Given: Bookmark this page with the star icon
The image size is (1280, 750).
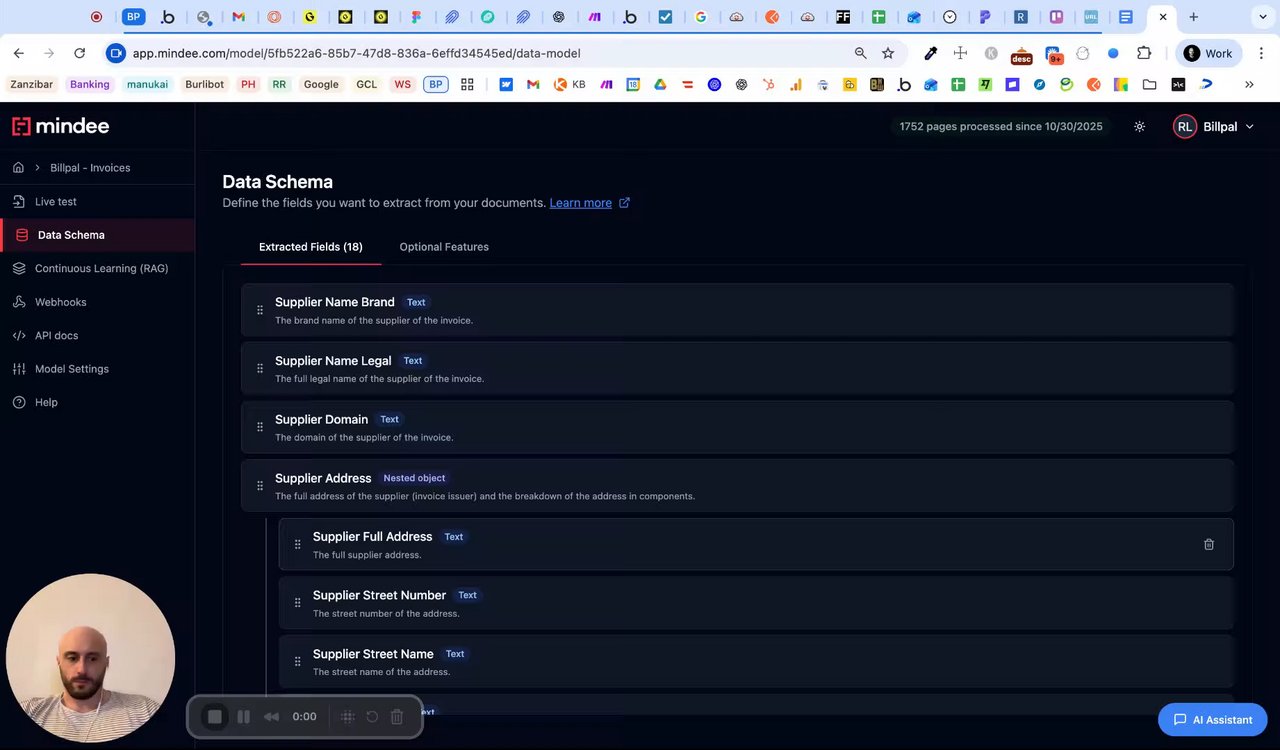Looking at the screenshot, I should tap(888, 53).
